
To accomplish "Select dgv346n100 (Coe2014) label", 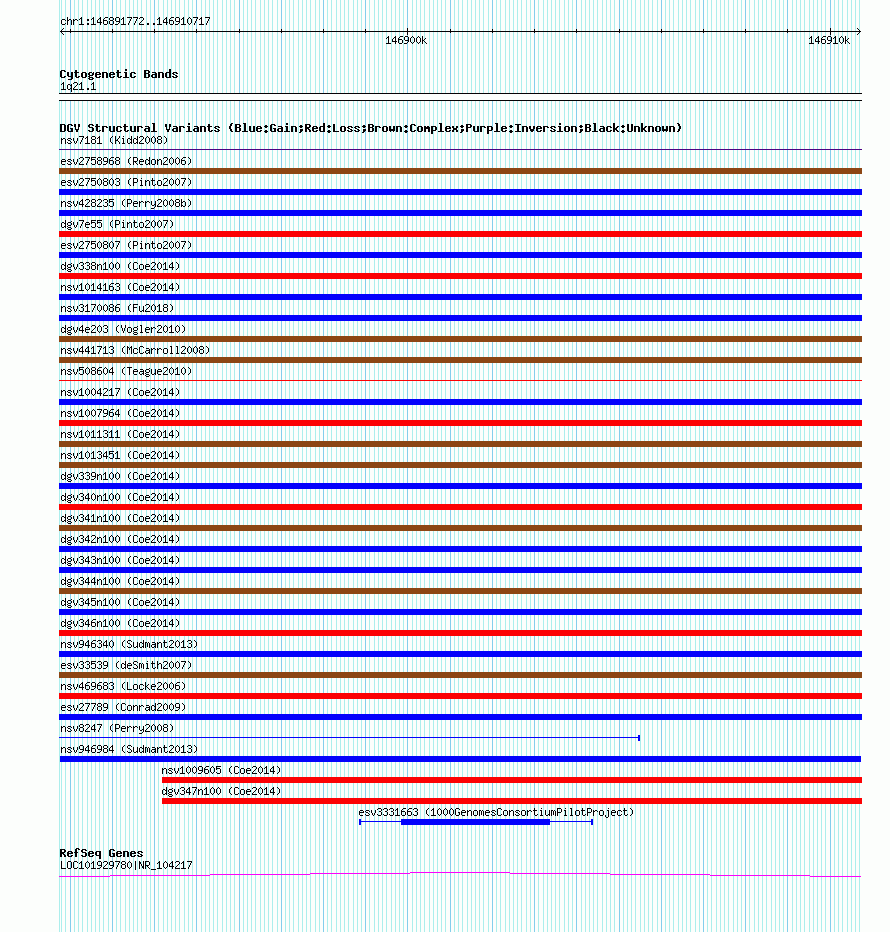I will (120, 623).
